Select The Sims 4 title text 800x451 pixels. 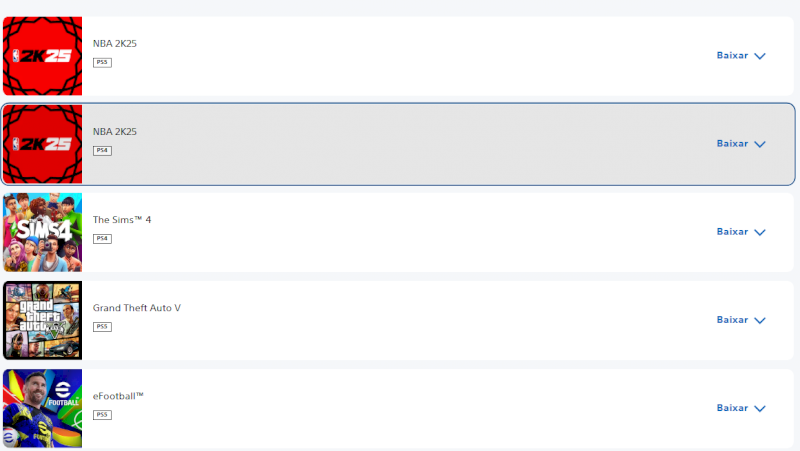coord(121,219)
